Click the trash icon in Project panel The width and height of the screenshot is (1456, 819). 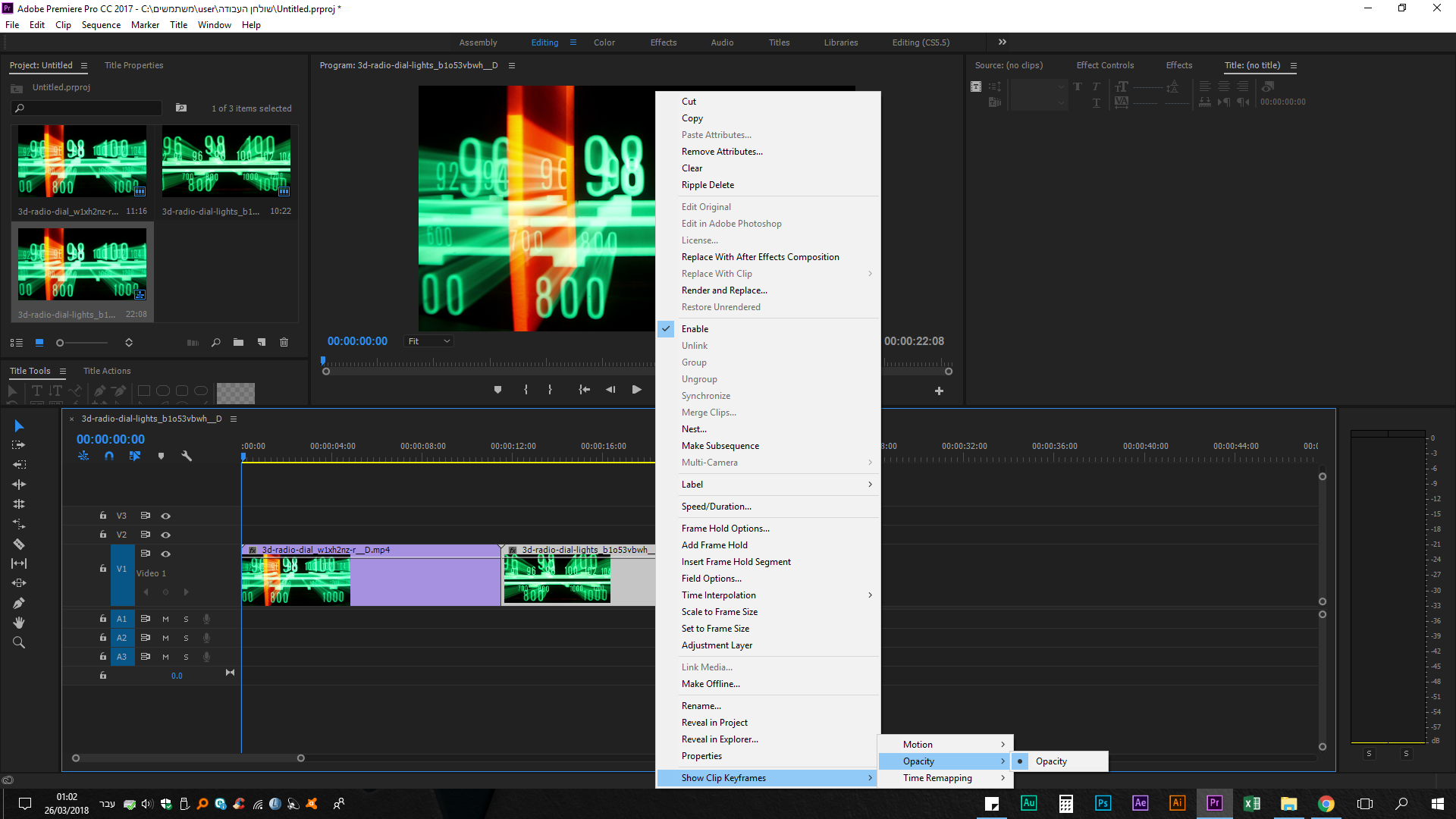[x=284, y=343]
